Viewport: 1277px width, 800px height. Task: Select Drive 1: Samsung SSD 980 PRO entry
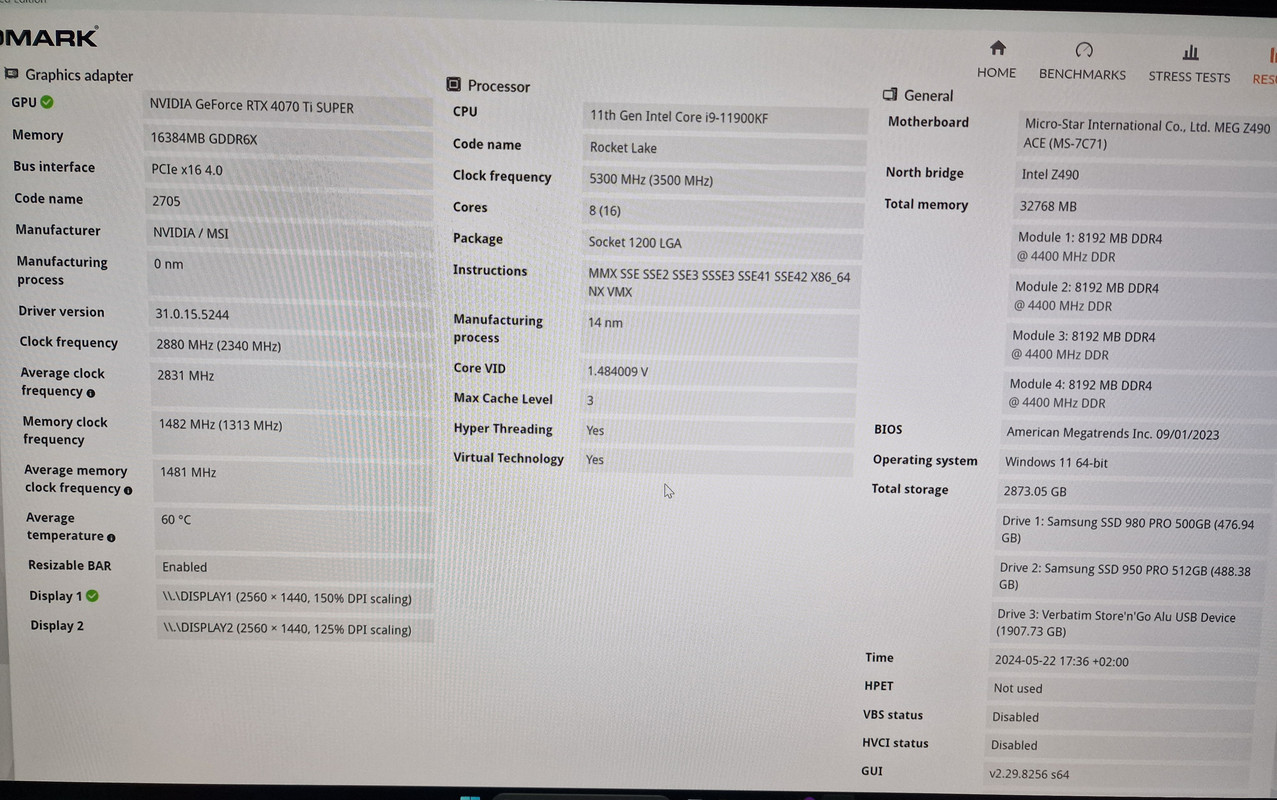[x=1127, y=530]
